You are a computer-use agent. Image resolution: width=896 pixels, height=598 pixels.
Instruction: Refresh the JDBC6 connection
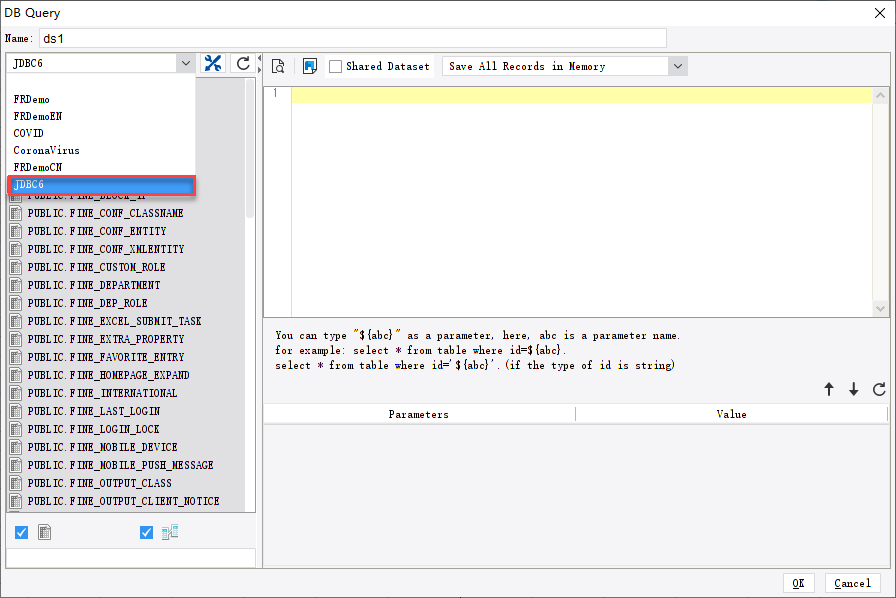(x=242, y=62)
